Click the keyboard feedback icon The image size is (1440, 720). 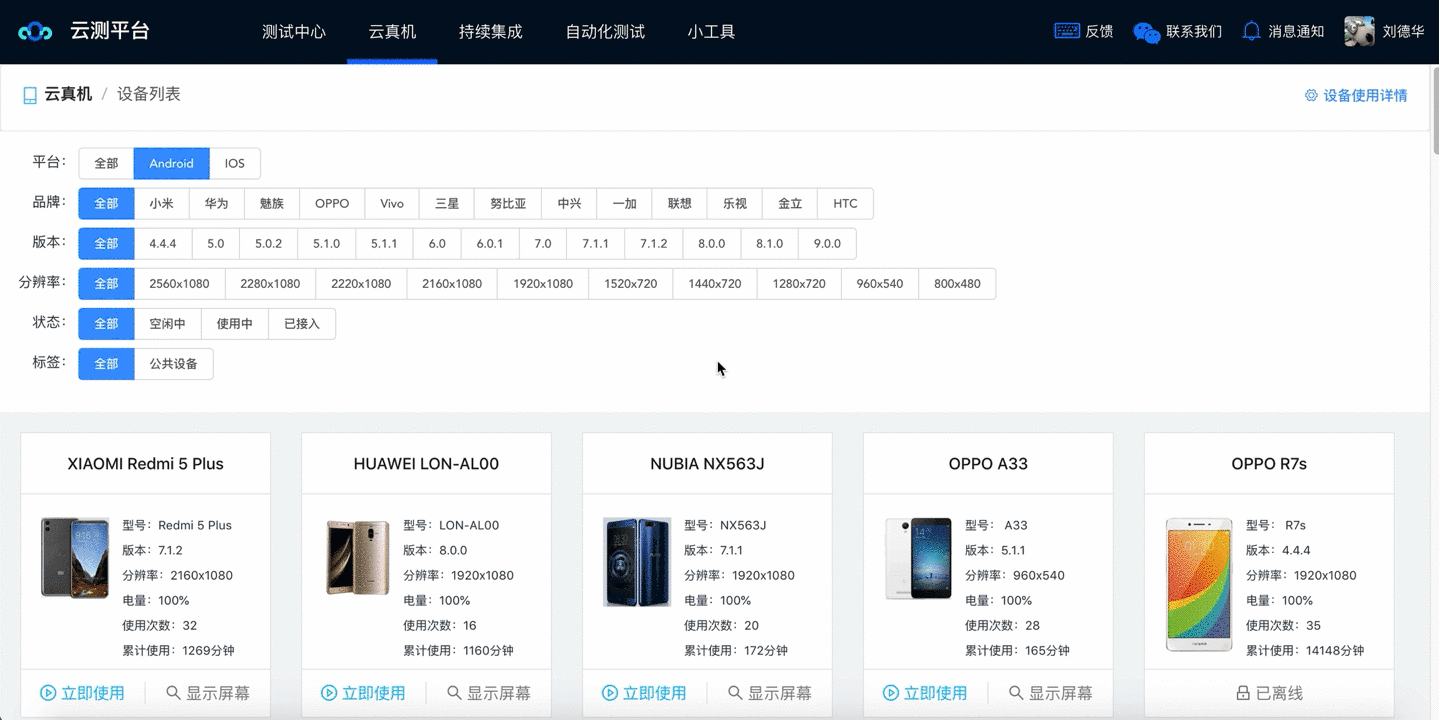[1066, 31]
